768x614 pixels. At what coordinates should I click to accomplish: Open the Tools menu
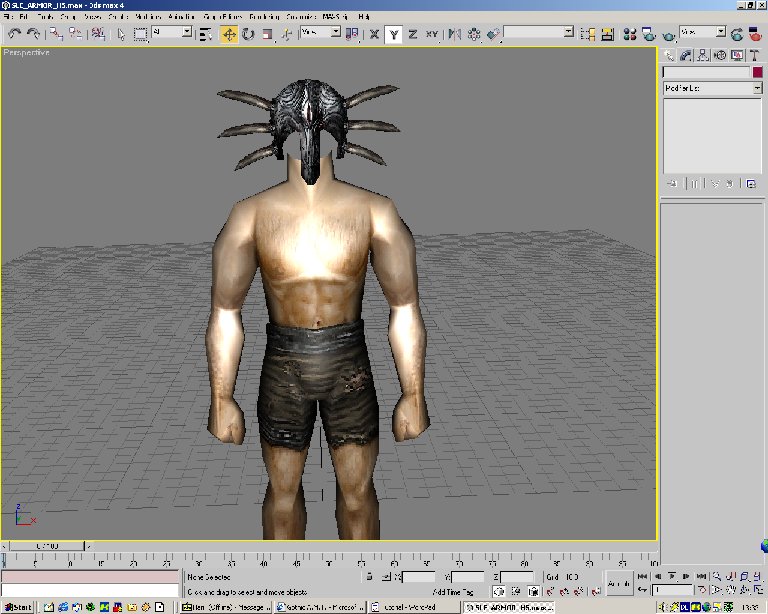click(46, 16)
